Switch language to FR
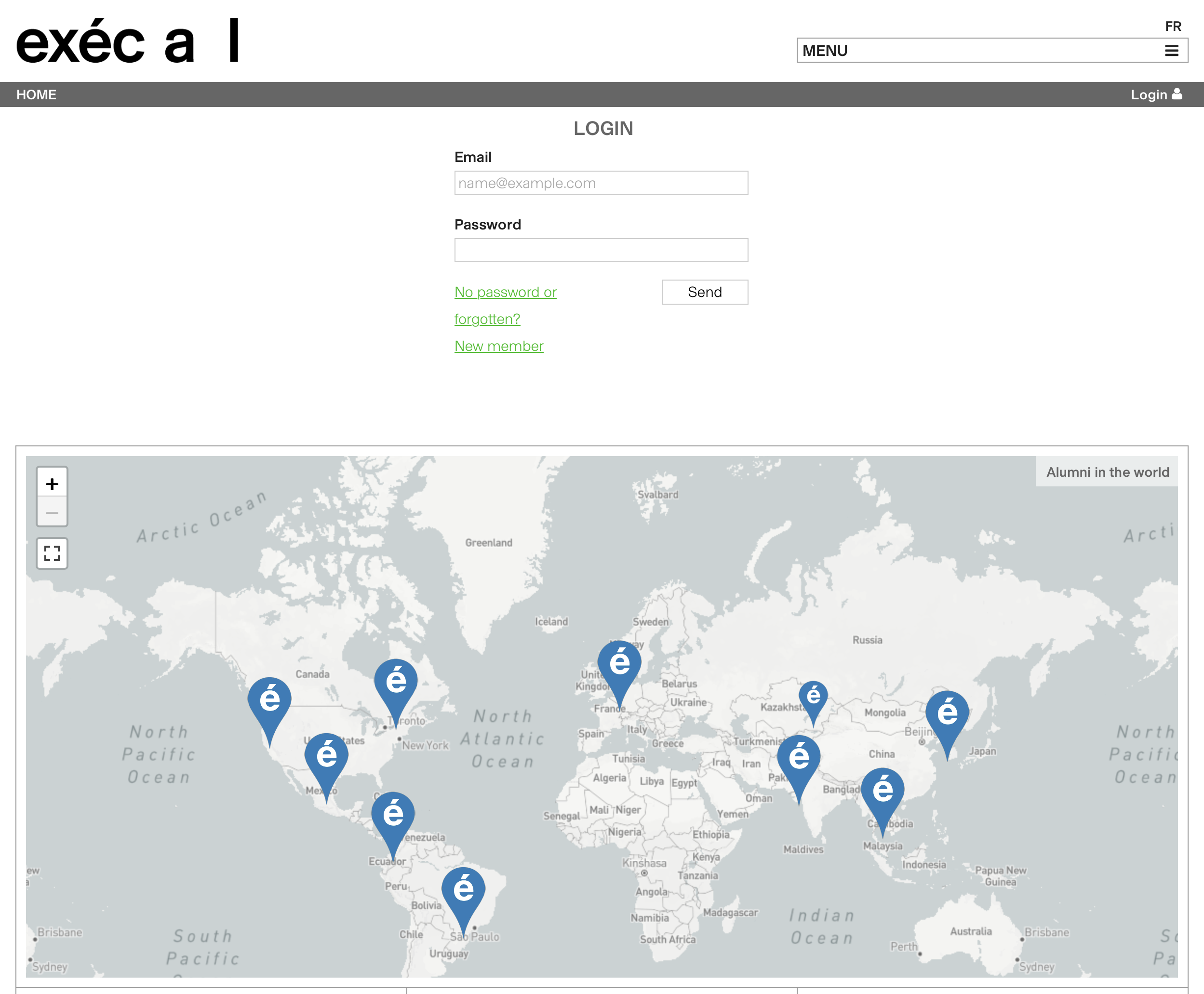This screenshot has width=1204, height=994. pos(1173,27)
